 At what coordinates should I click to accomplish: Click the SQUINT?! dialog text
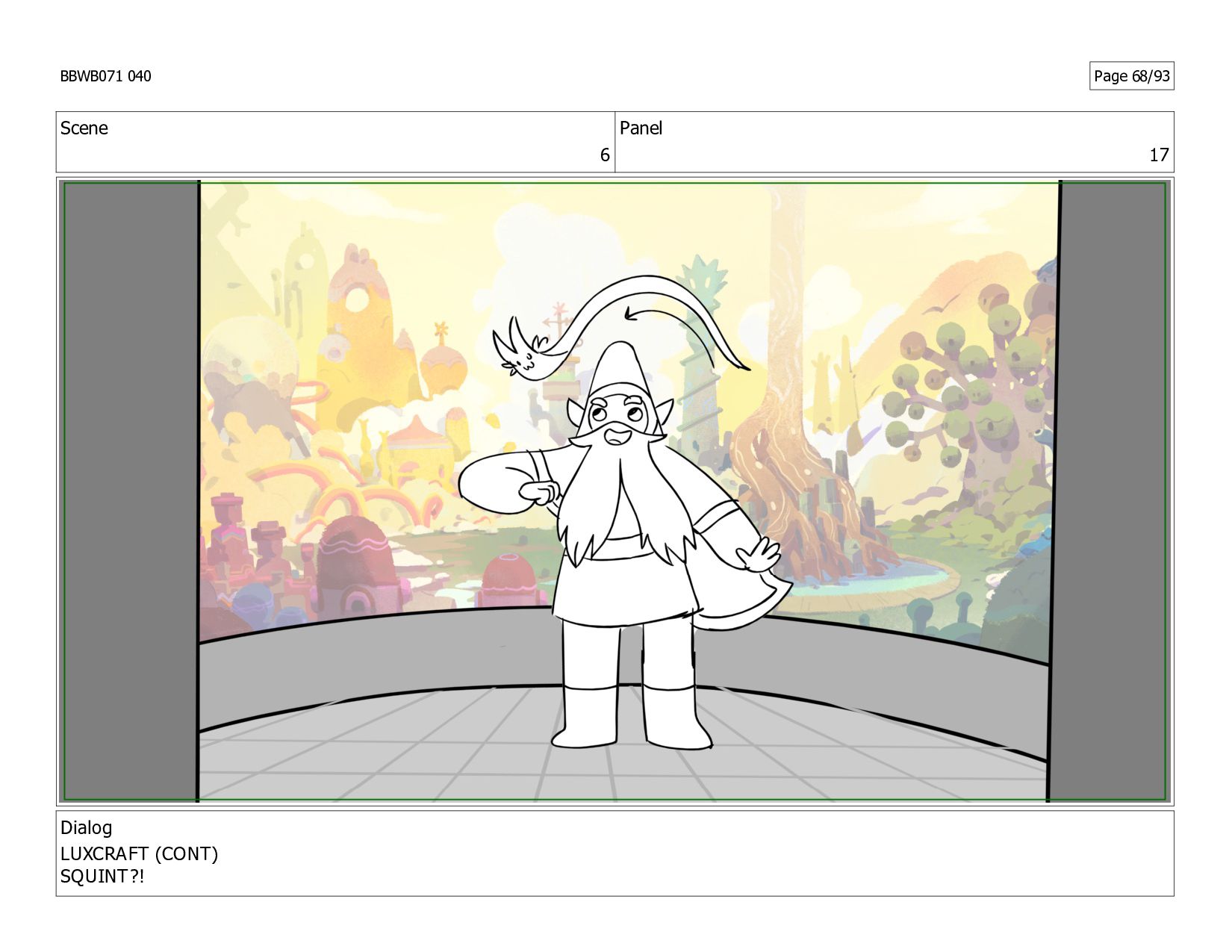(102, 877)
